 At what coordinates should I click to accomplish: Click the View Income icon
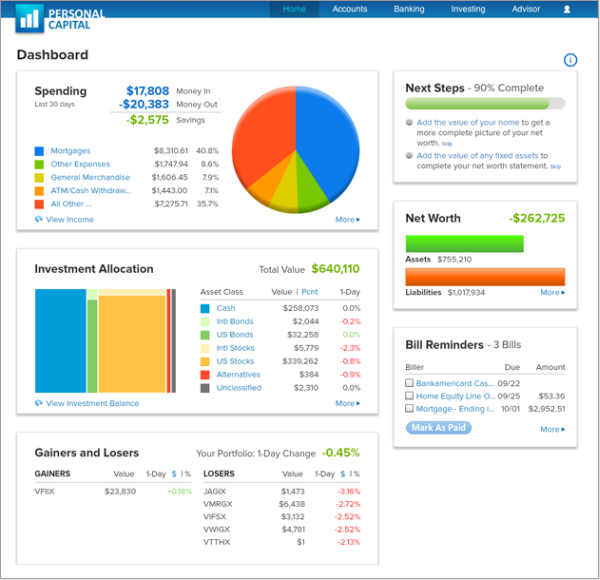click(39, 219)
